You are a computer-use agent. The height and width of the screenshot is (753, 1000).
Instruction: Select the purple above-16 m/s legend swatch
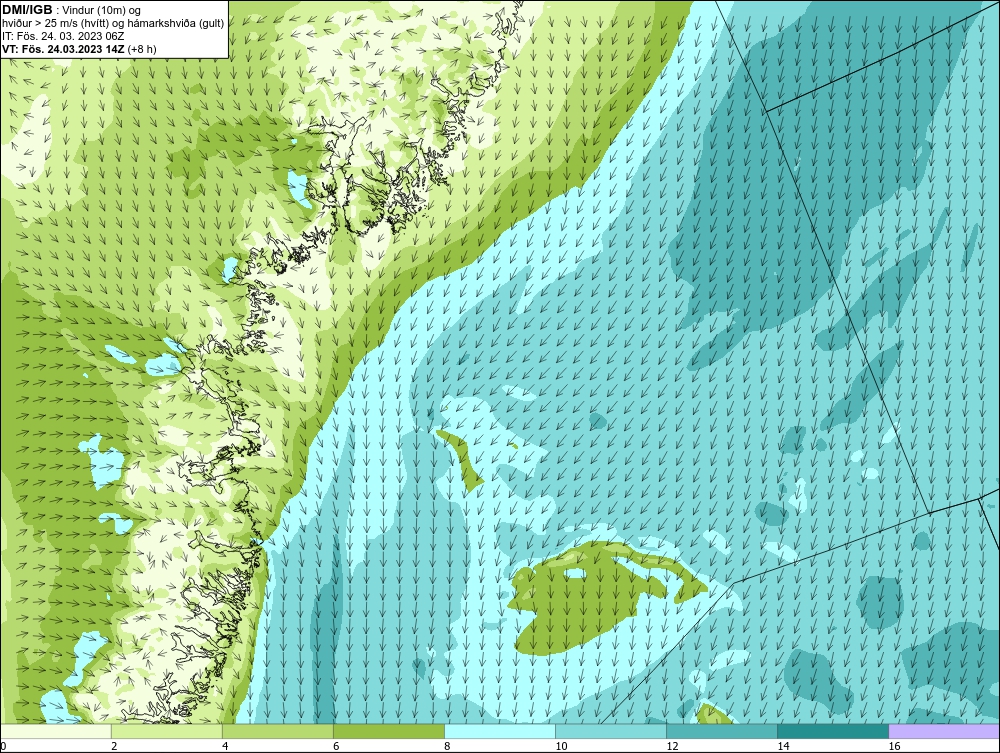pos(944,731)
